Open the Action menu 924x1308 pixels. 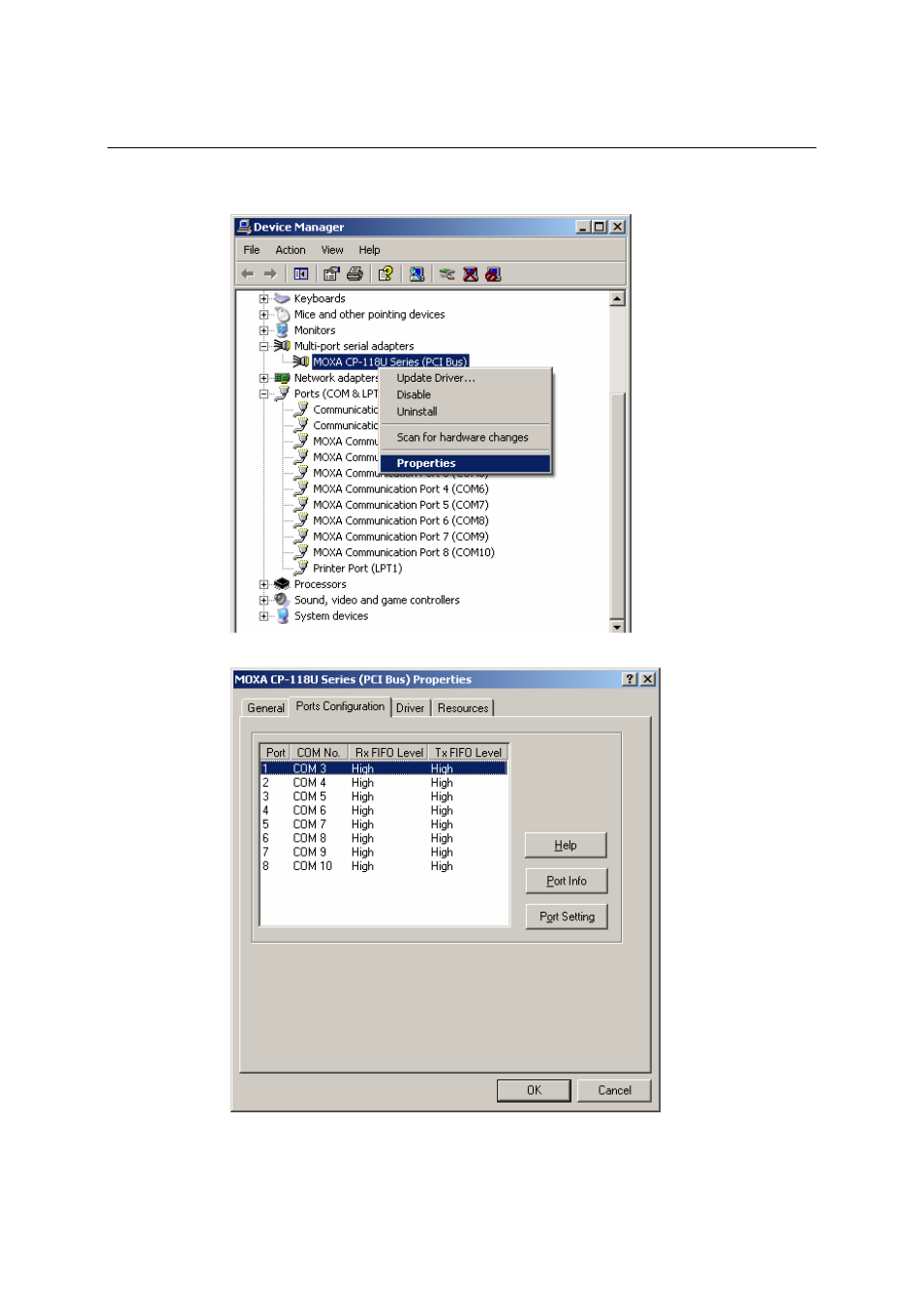pyautogui.click(x=291, y=250)
